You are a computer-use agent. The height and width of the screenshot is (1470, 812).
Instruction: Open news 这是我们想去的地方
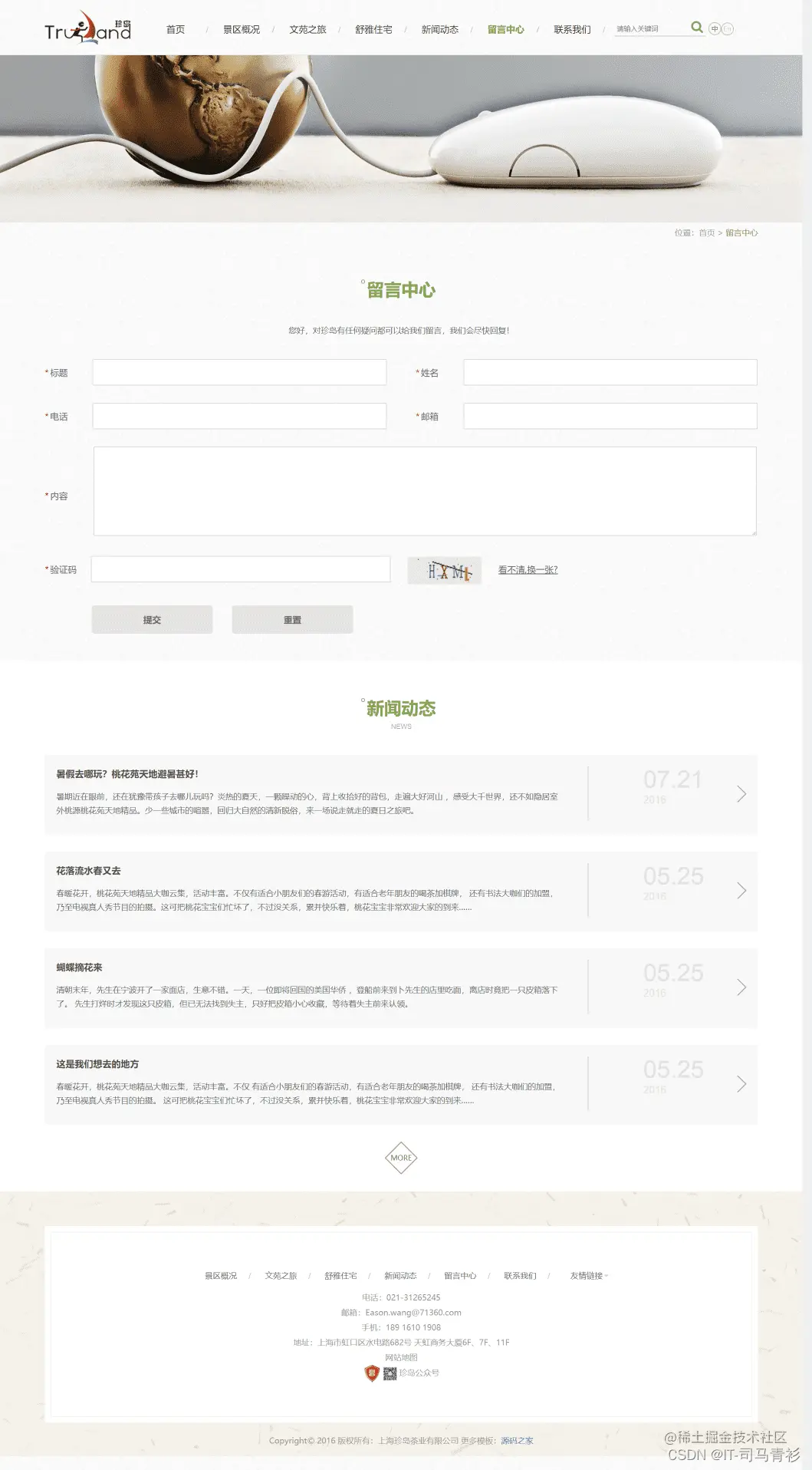pyautogui.click(x=97, y=1064)
